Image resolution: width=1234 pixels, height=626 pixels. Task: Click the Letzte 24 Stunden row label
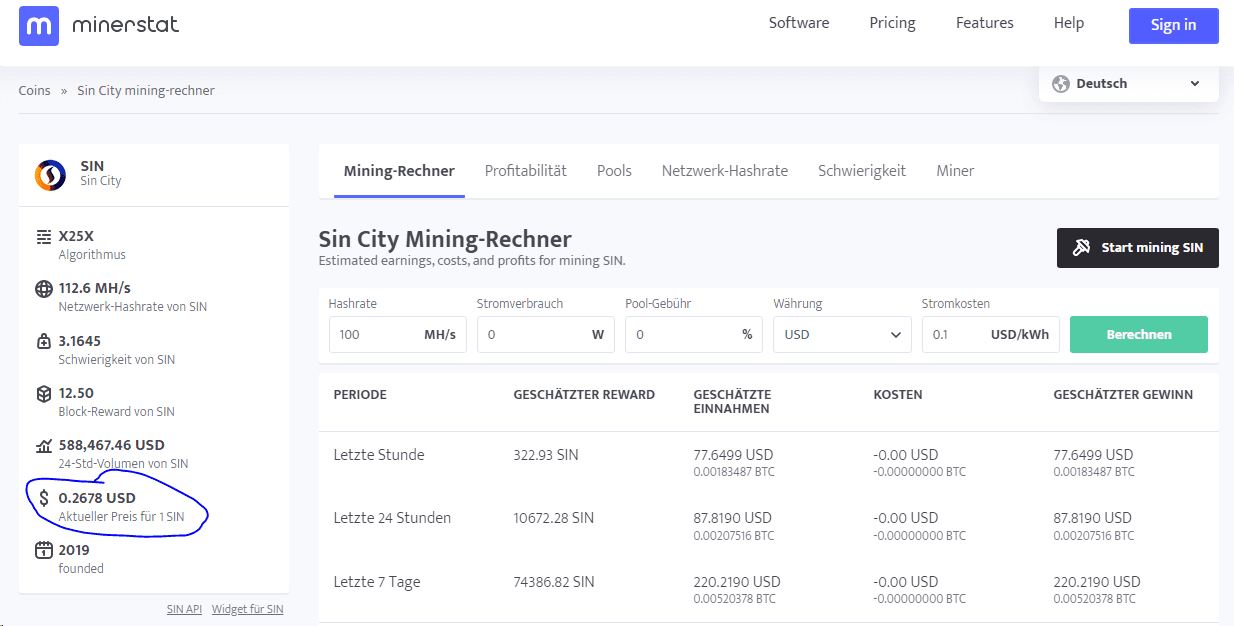pyautogui.click(x=392, y=518)
